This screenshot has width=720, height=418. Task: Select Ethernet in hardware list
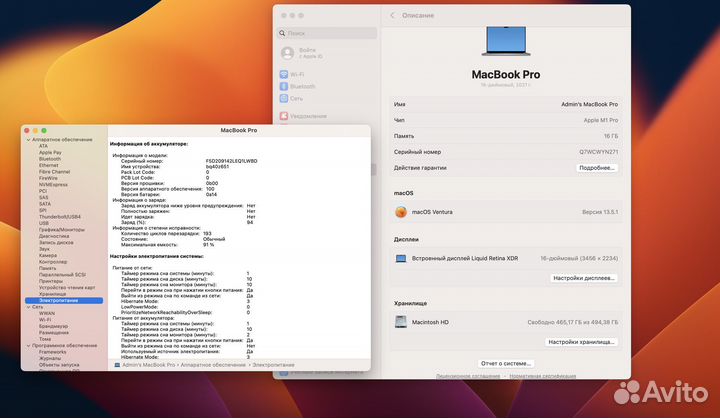[x=49, y=165]
